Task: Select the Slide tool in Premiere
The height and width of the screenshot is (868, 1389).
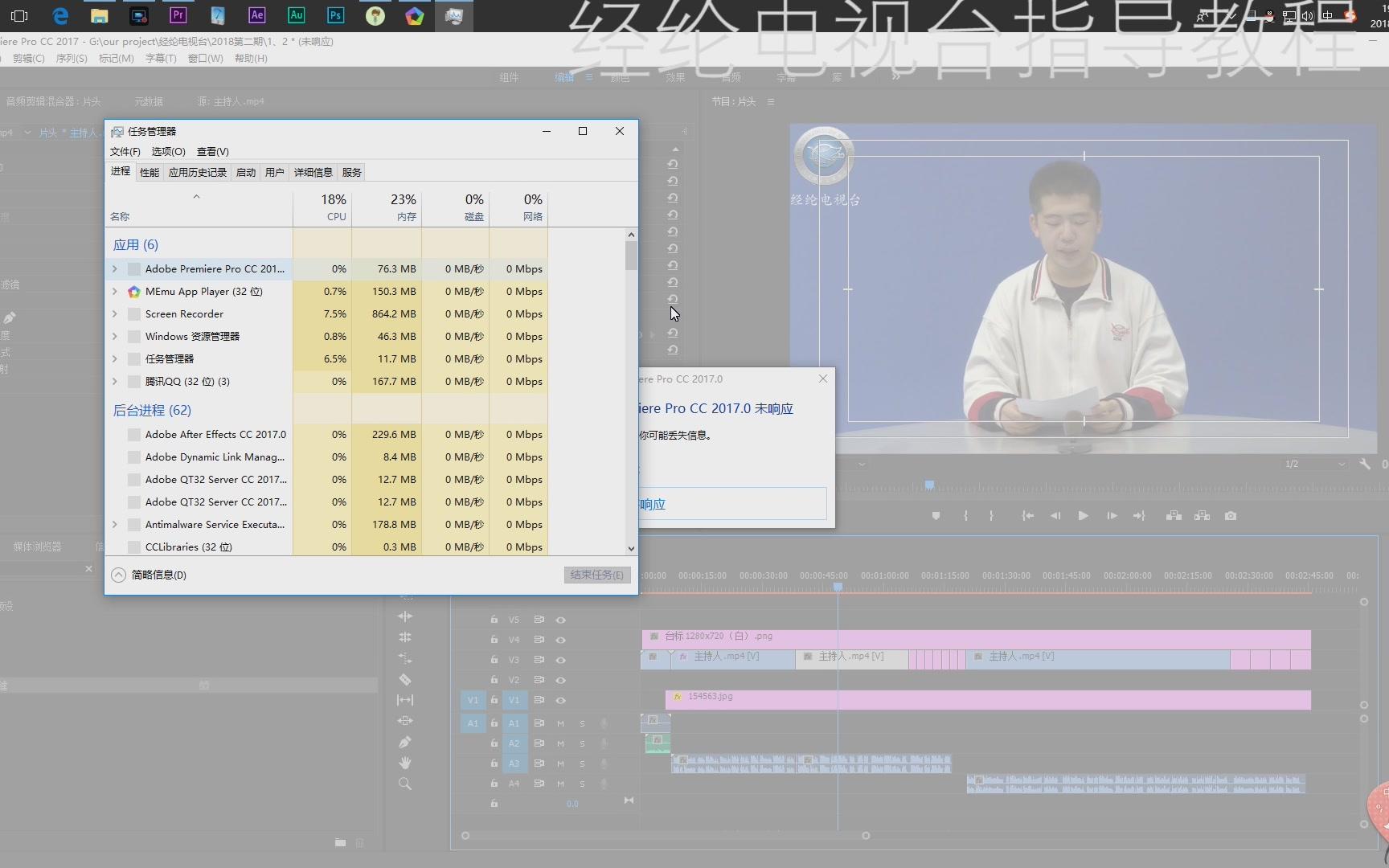Action: click(x=405, y=721)
